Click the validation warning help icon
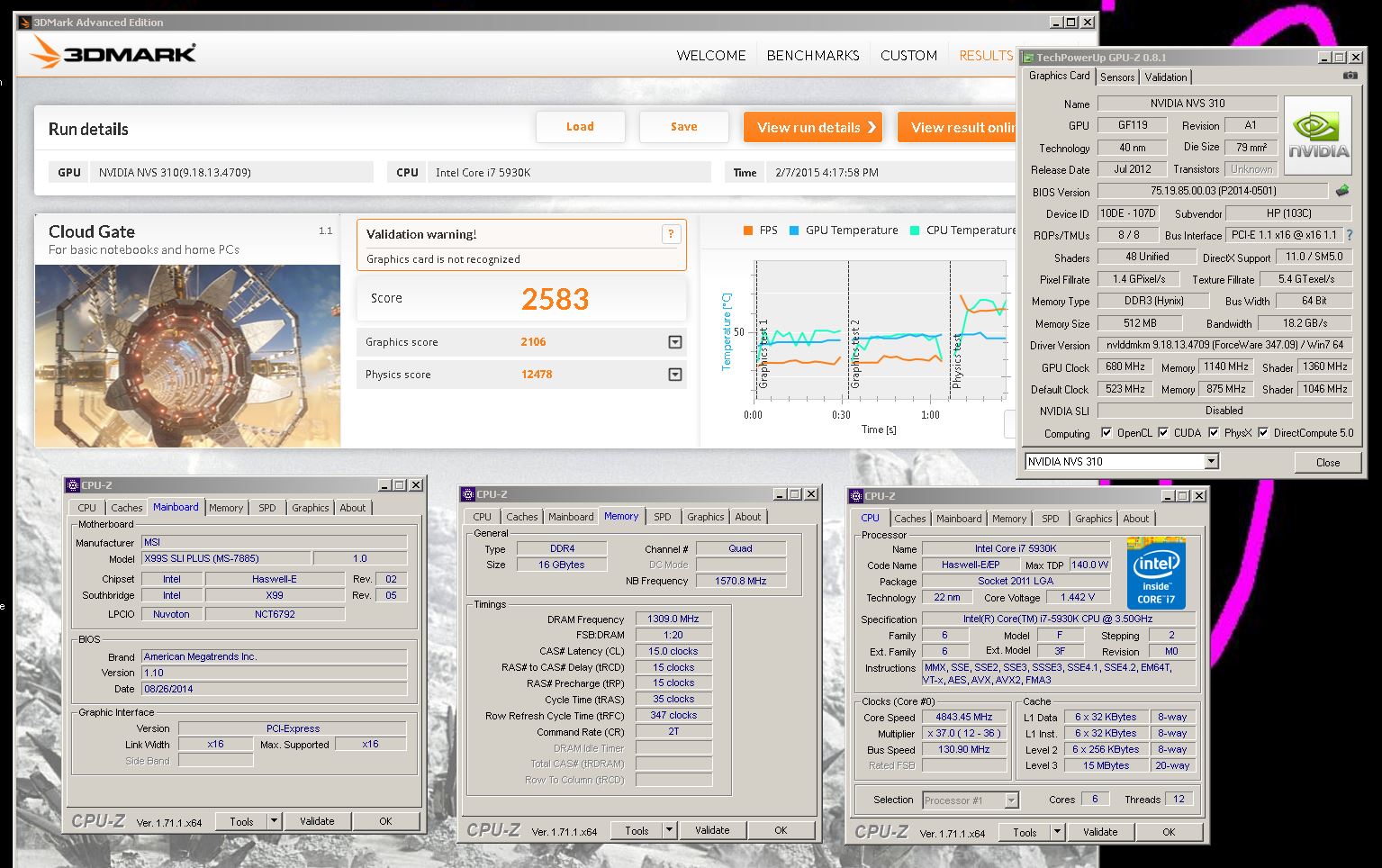The image size is (1382, 868). point(671,234)
